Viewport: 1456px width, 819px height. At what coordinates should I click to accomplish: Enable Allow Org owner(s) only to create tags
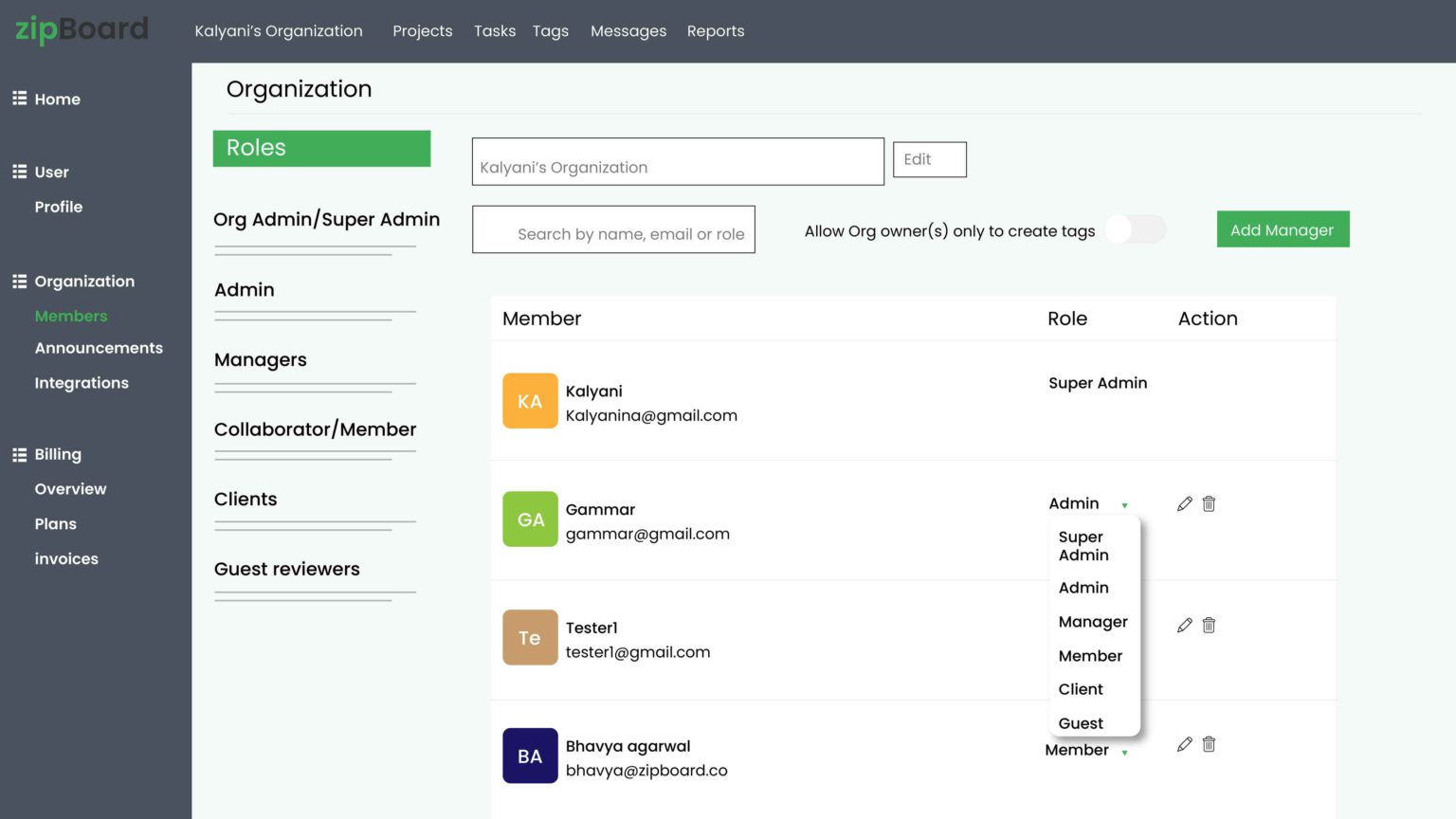(x=1136, y=229)
